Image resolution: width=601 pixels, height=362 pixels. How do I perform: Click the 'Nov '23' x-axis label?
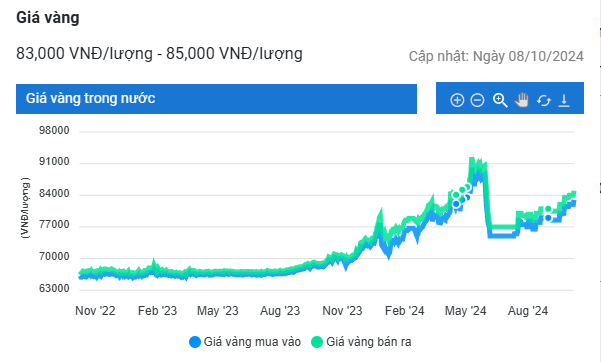(x=342, y=311)
